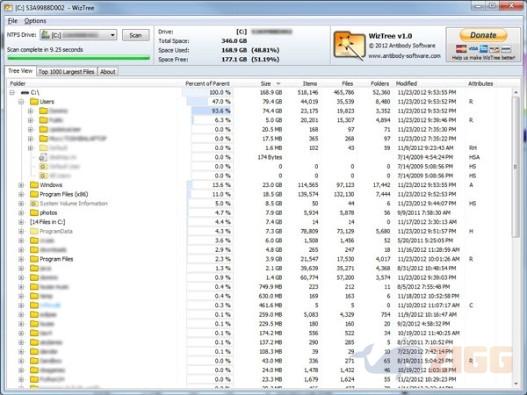Sort by the Items column header
The image size is (527, 395).
(310, 83)
